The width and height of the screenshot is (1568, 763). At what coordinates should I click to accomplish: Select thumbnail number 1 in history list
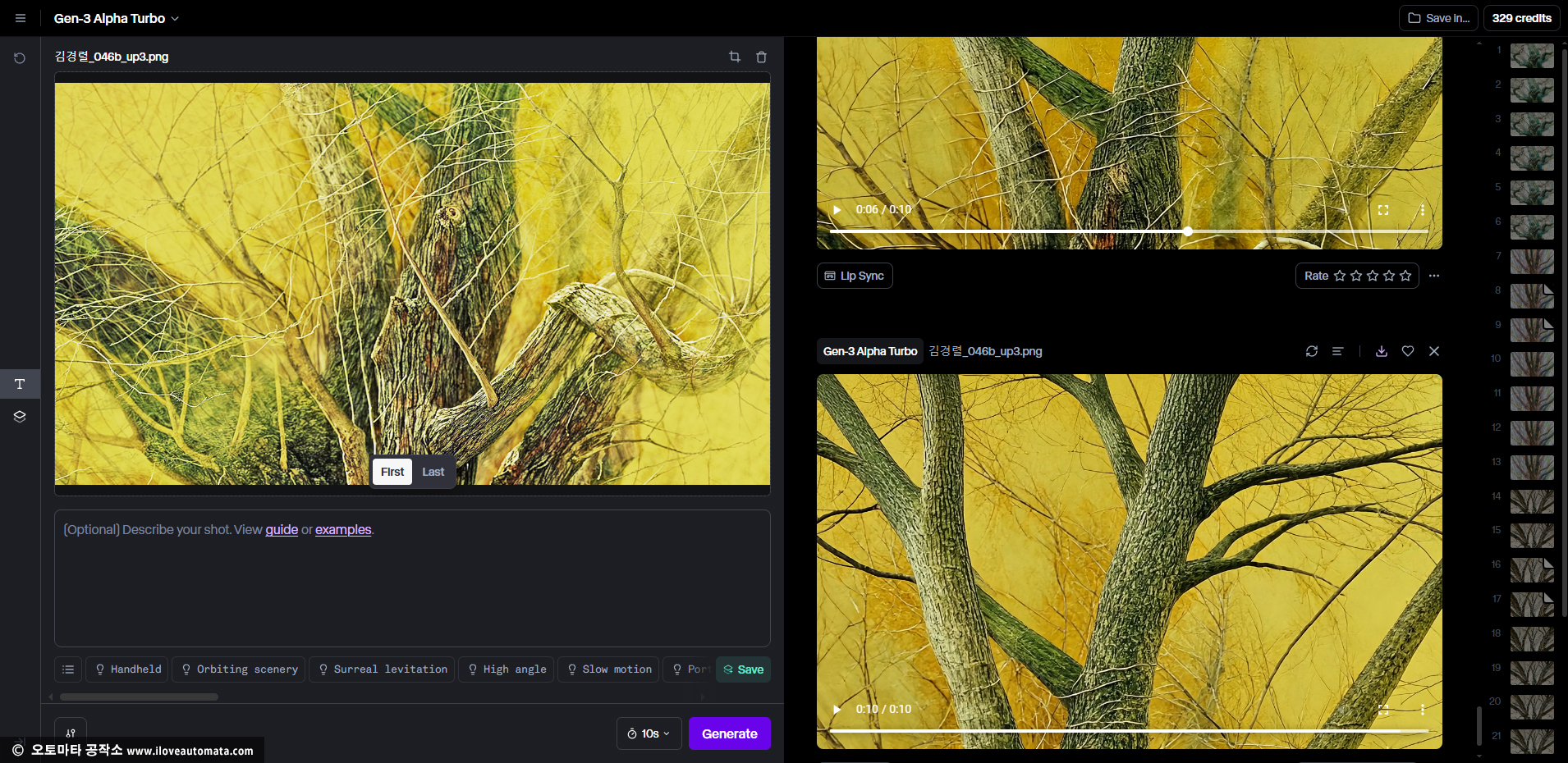[x=1532, y=56]
